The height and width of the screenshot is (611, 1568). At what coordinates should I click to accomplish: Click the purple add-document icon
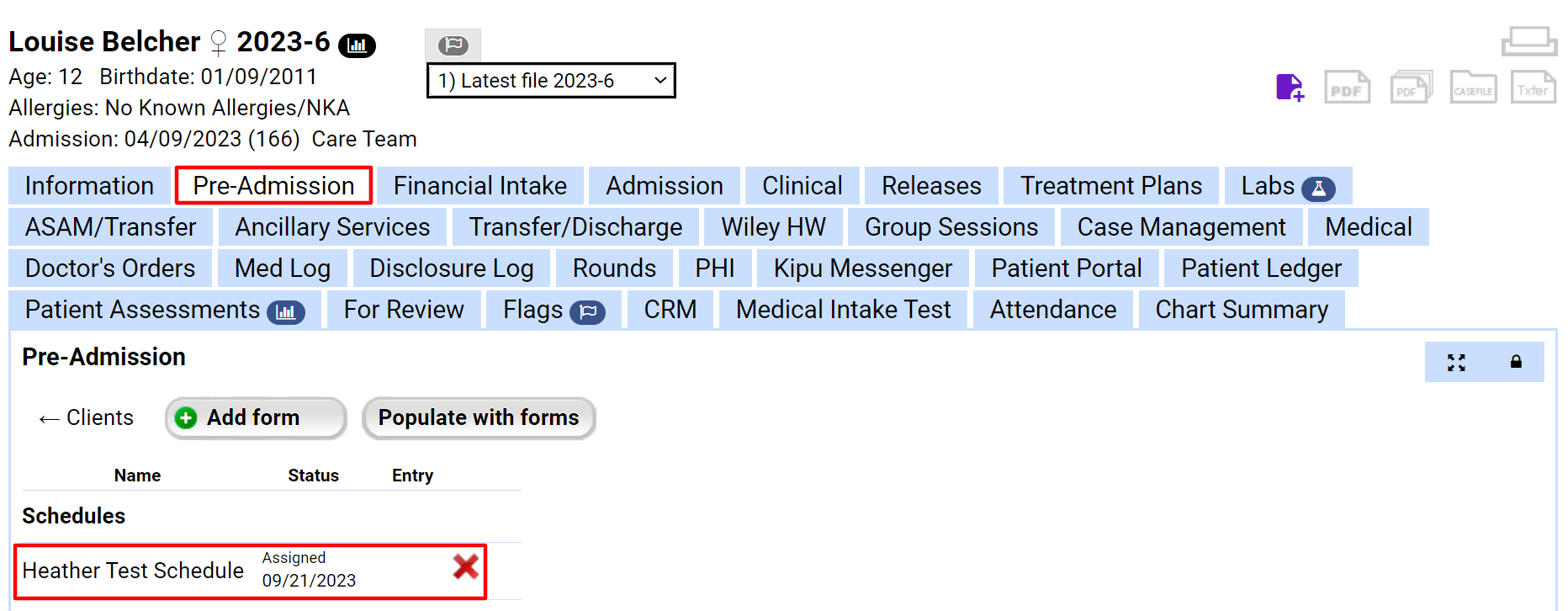(1290, 87)
